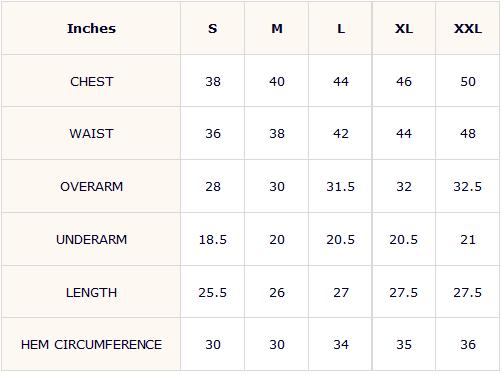Click hem circumference value 35 for XL

click(404, 344)
